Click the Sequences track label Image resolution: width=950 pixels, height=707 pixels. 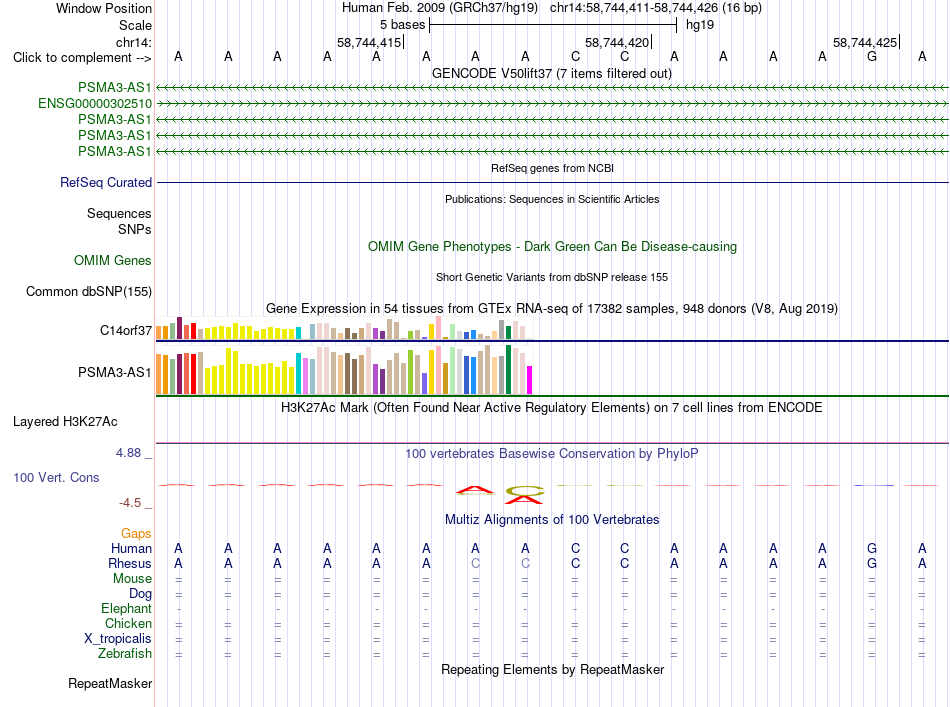119,213
